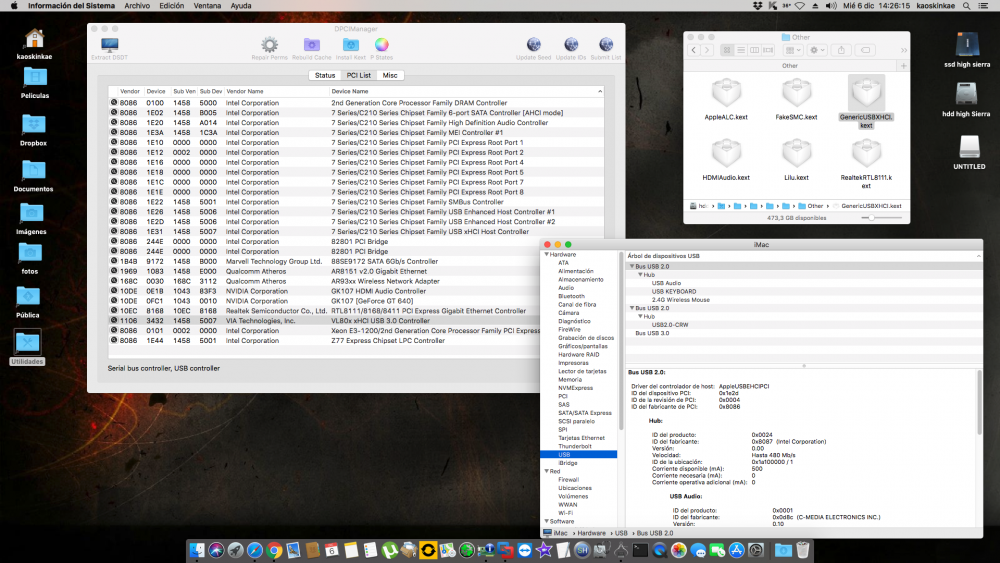1000x563 pixels.
Task: Open the Dropbox folder on the desktop
Action: 33,130
